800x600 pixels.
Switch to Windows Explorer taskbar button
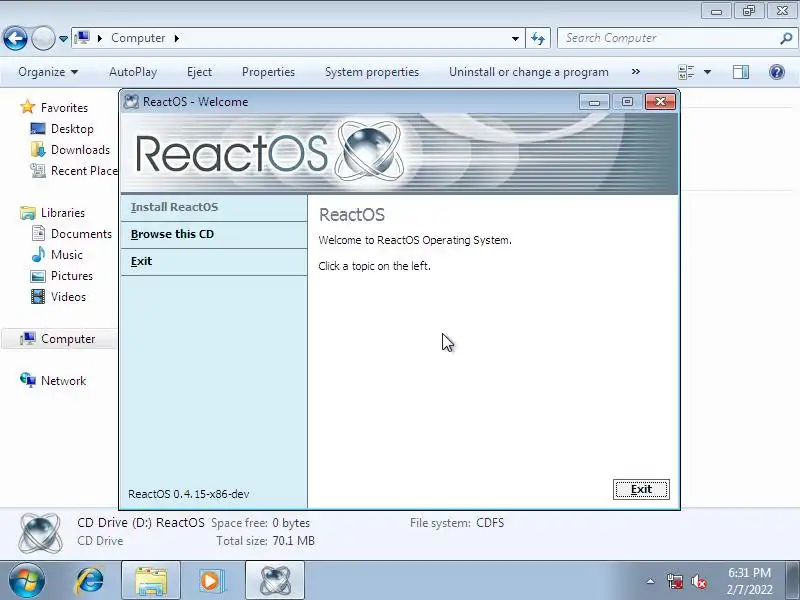point(151,581)
